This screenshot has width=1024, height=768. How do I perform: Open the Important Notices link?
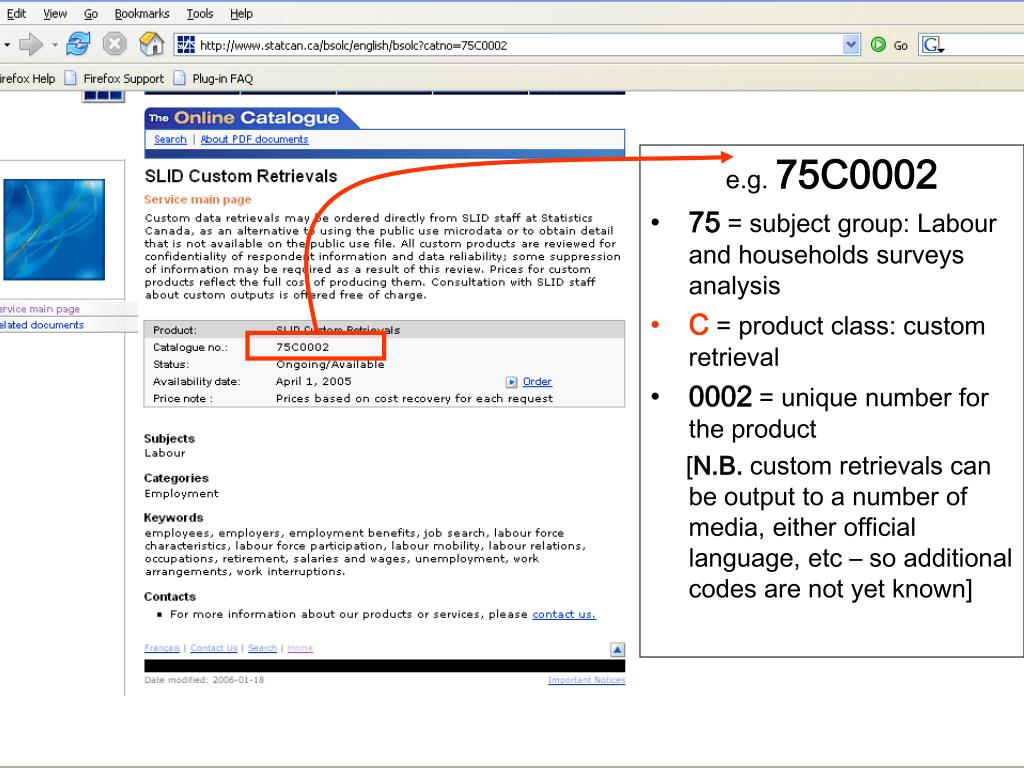pyautogui.click(x=586, y=680)
